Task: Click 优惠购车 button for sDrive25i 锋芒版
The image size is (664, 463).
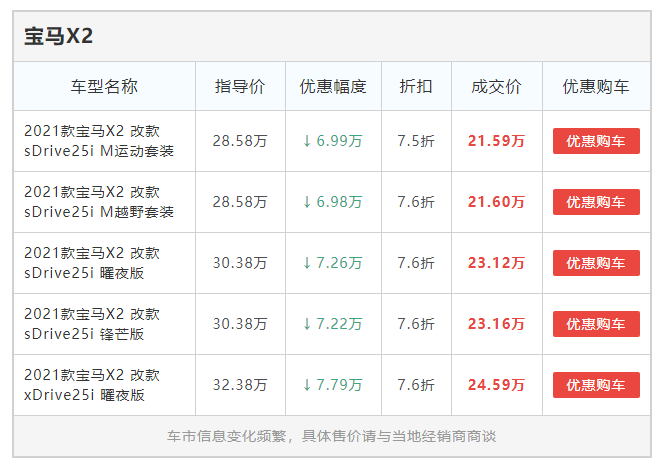Action: tap(596, 324)
